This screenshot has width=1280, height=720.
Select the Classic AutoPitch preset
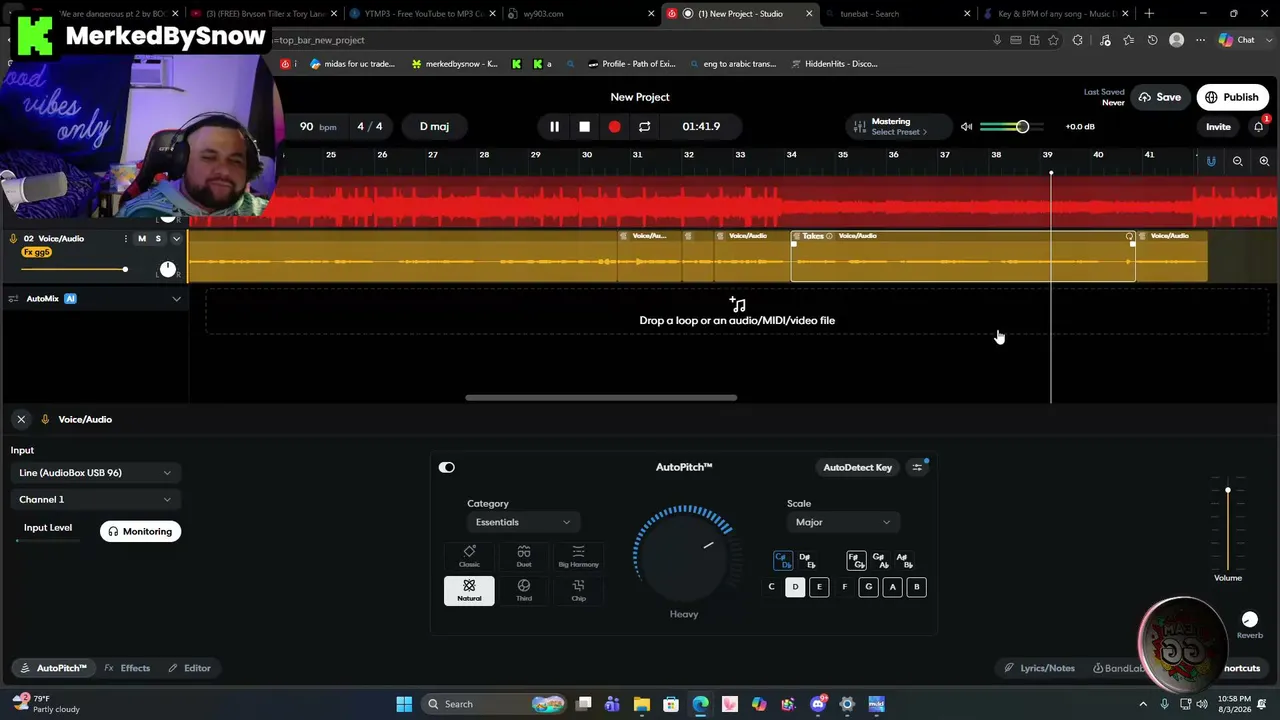(469, 557)
